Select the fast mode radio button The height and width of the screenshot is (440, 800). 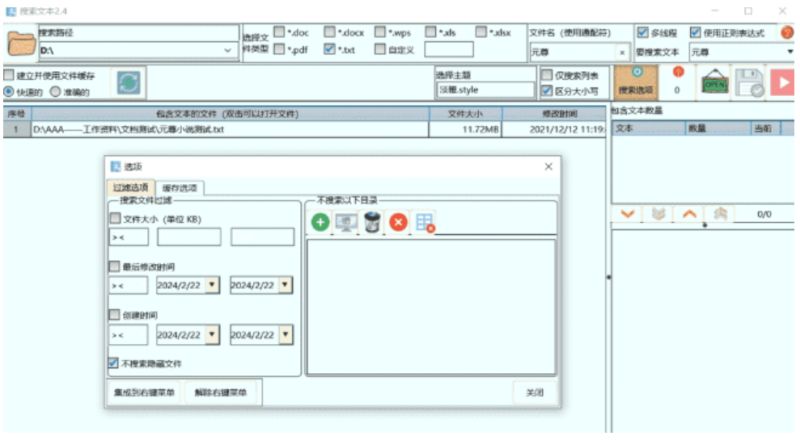tap(9, 92)
